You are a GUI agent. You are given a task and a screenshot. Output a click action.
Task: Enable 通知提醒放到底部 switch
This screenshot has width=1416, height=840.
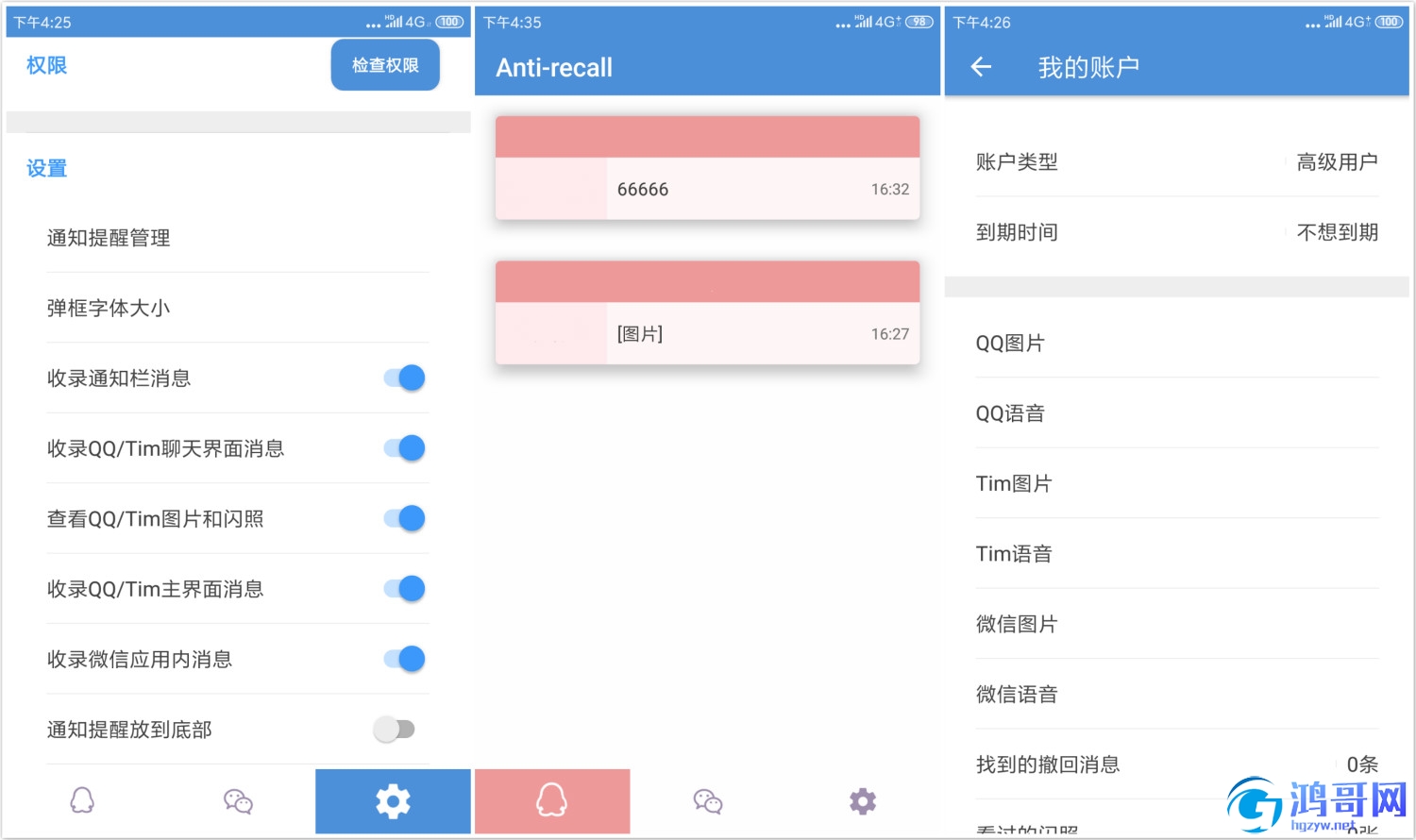click(395, 729)
